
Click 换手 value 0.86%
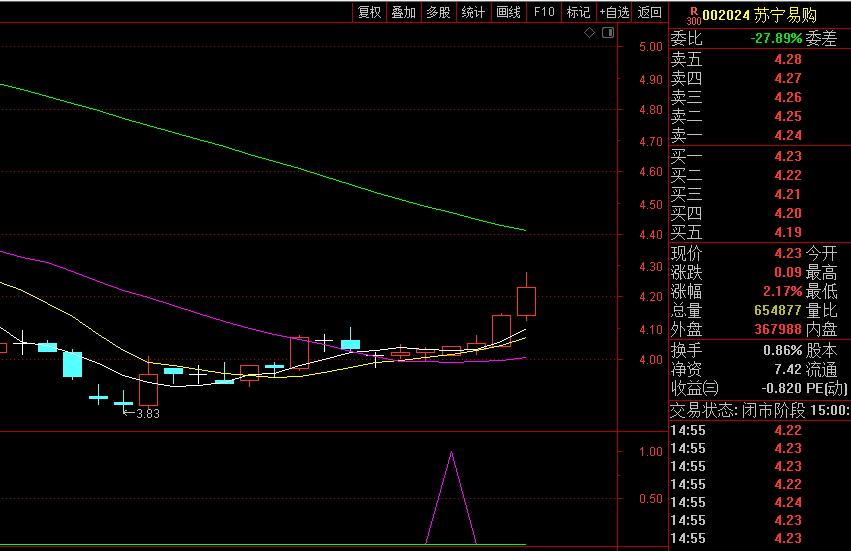tap(783, 350)
